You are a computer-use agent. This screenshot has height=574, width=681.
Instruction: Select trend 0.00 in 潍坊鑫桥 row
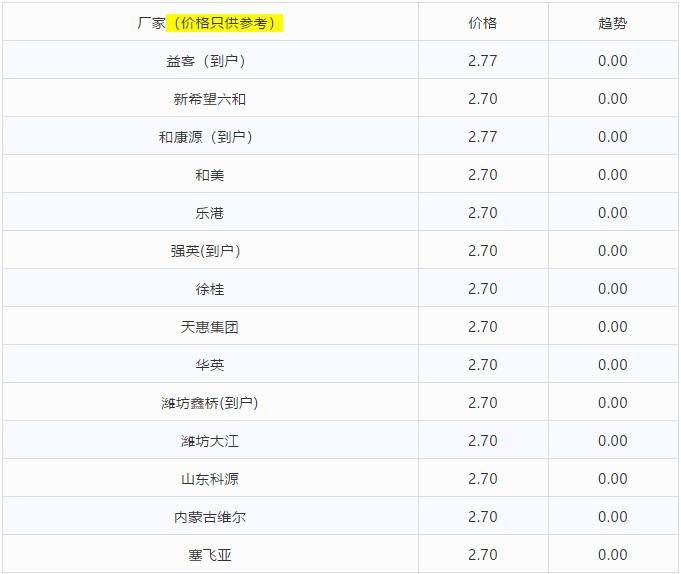[612, 403]
